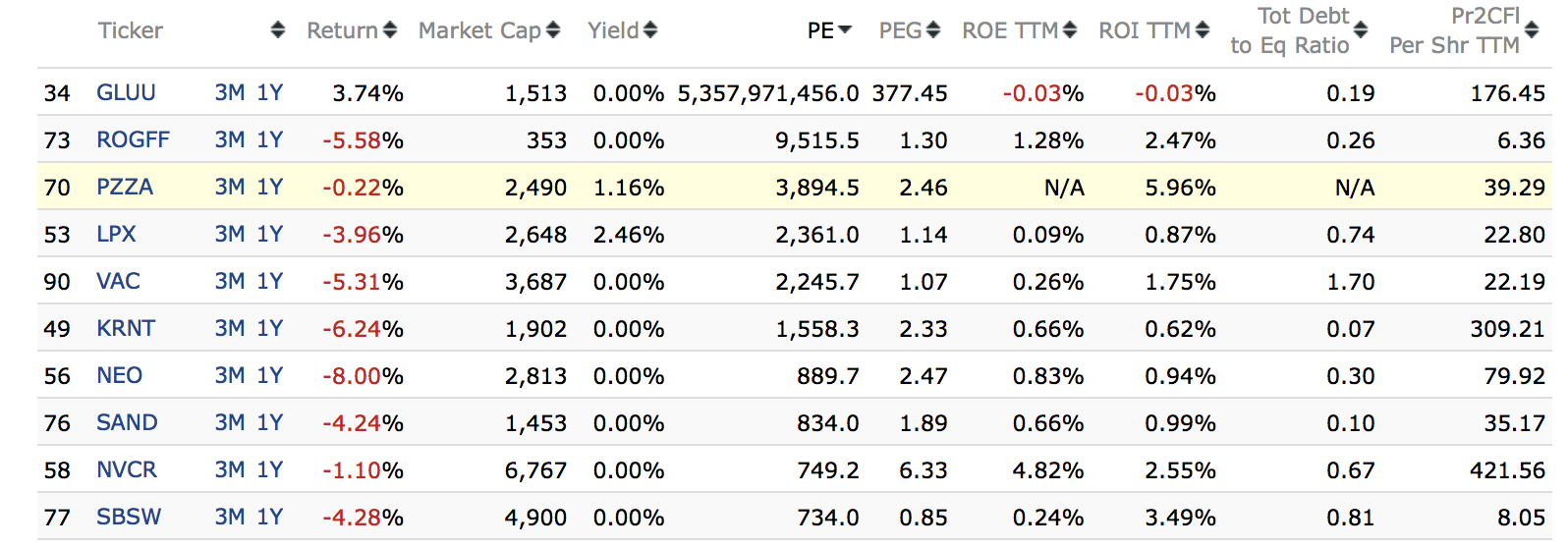The image size is (1568, 548).
Task: Open the GLUU ticker link
Action: tap(126, 93)
